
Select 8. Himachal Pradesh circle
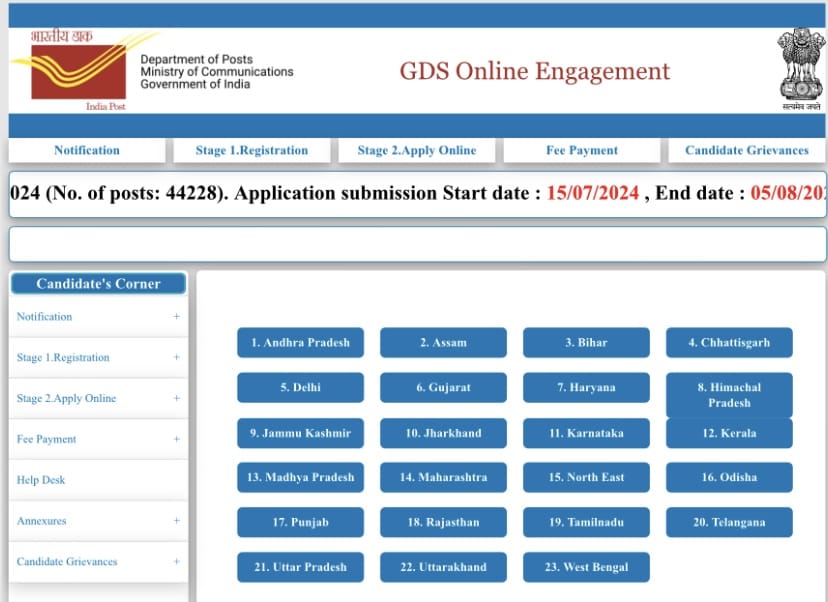coord(729,395)
